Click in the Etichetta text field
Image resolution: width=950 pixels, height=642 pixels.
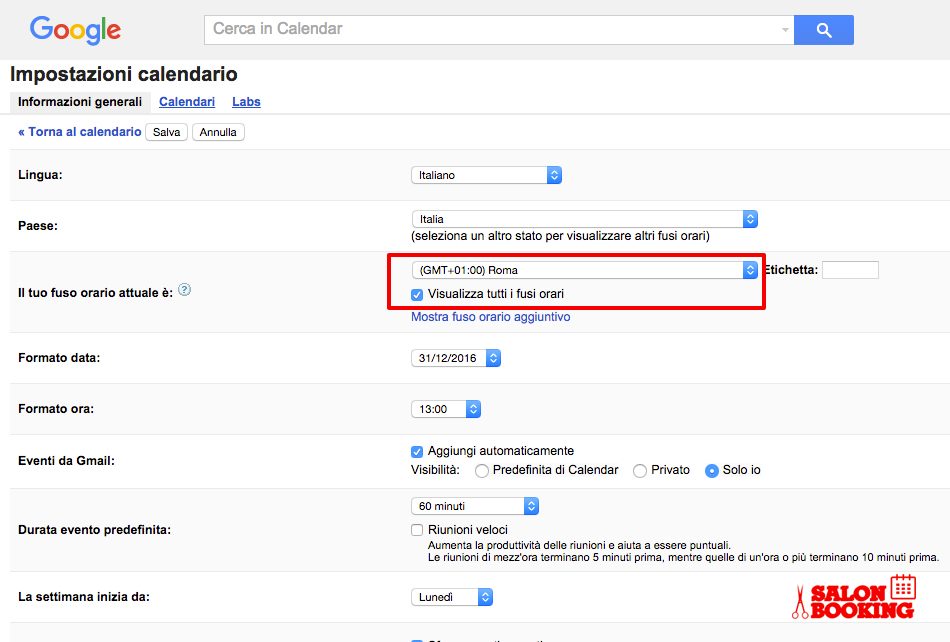(850, 270)
